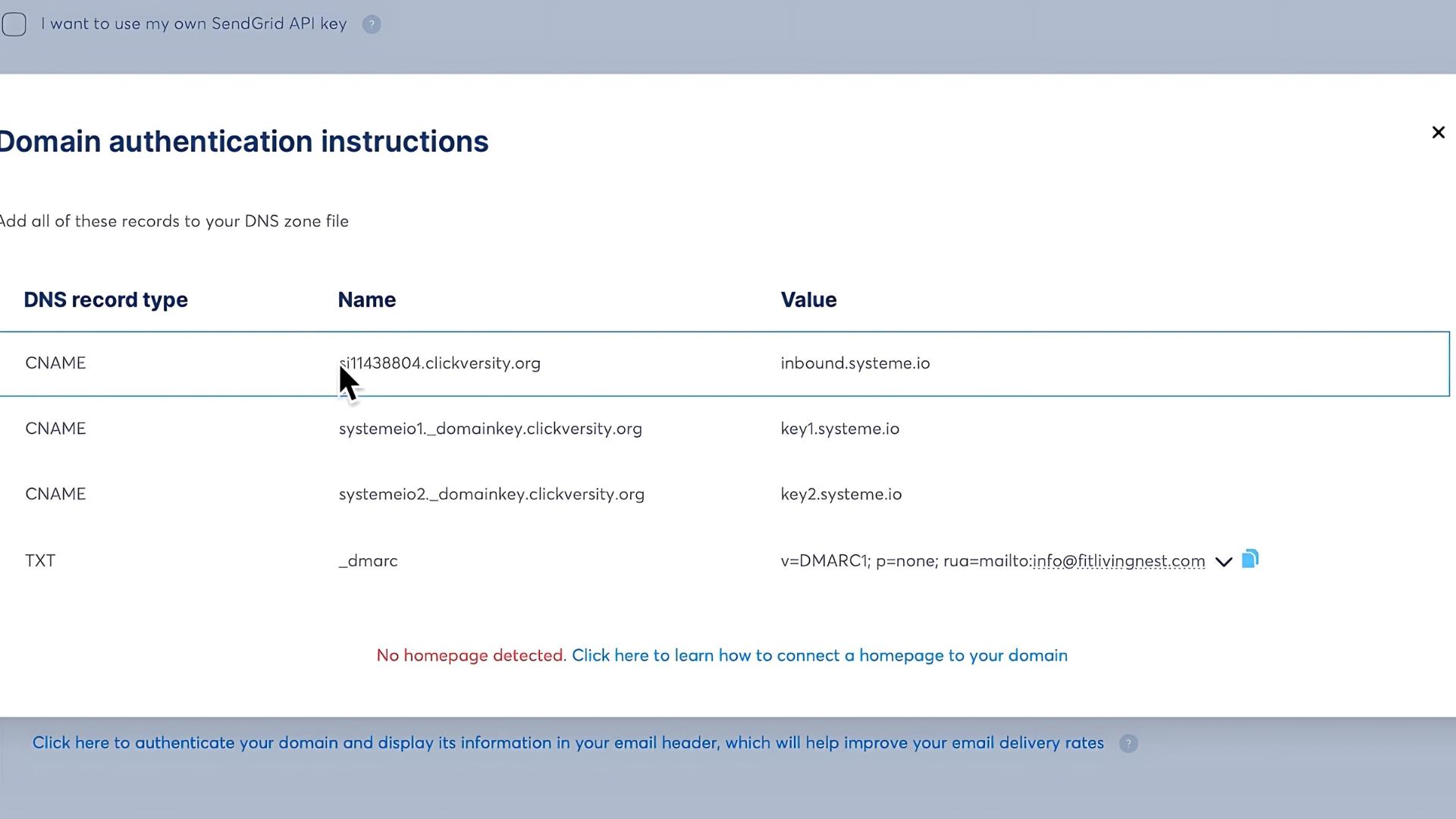Open the info@fitlivingnest.com email link
This screenshot has width=1456, height=819.
pyautogui.click(x=1119, y=561)
